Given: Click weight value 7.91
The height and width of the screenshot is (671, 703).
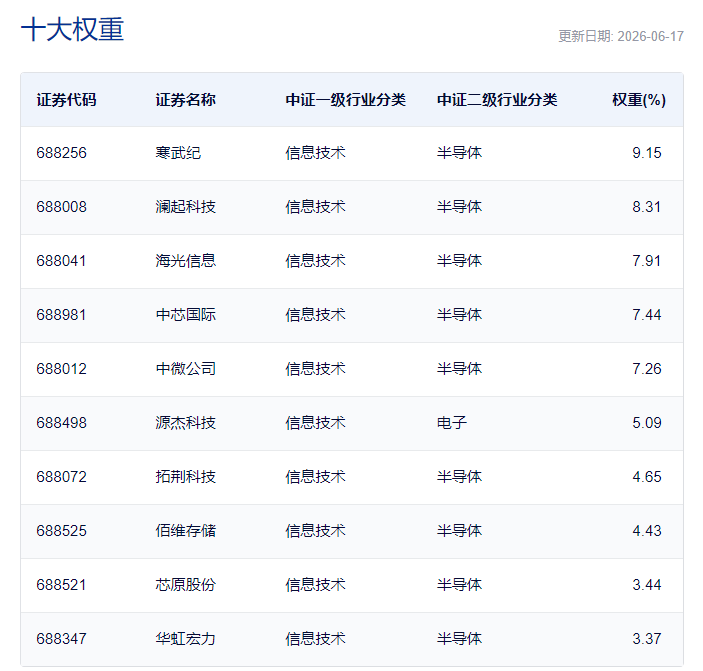Looking at the screenshot, I should [647, 261].
